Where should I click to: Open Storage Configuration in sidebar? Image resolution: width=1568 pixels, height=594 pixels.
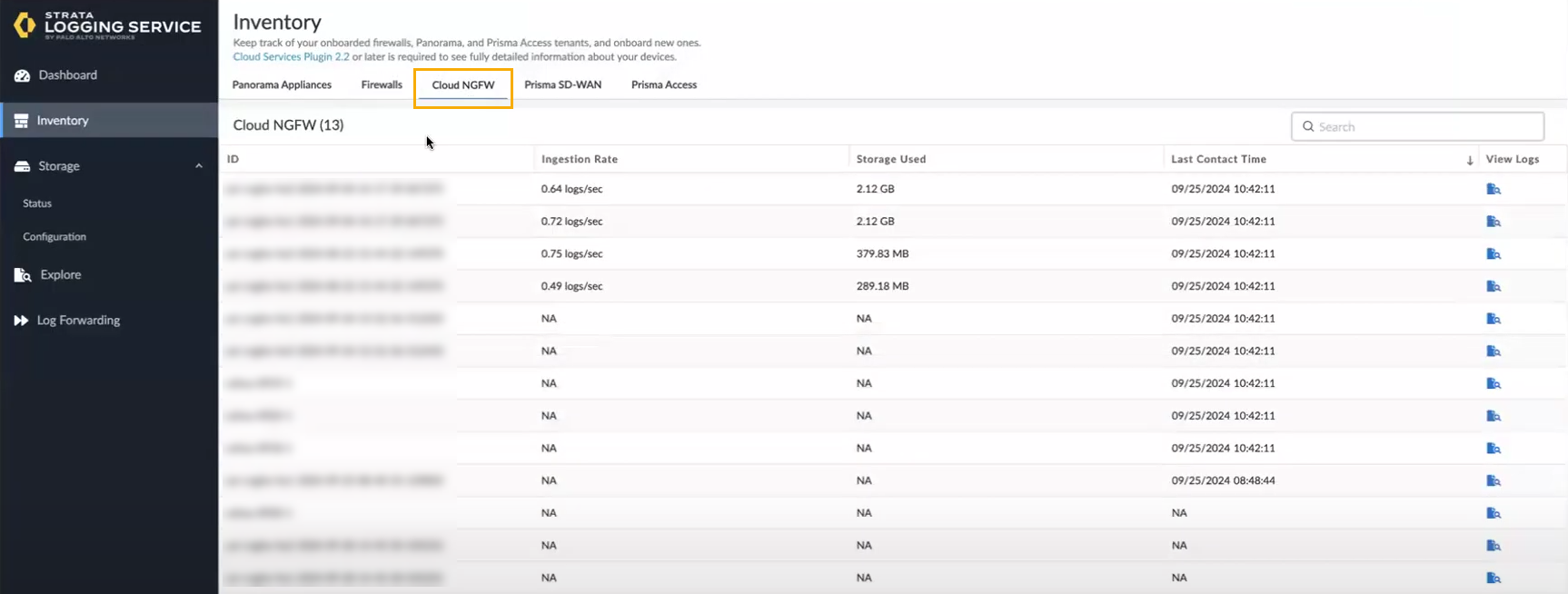55,237
